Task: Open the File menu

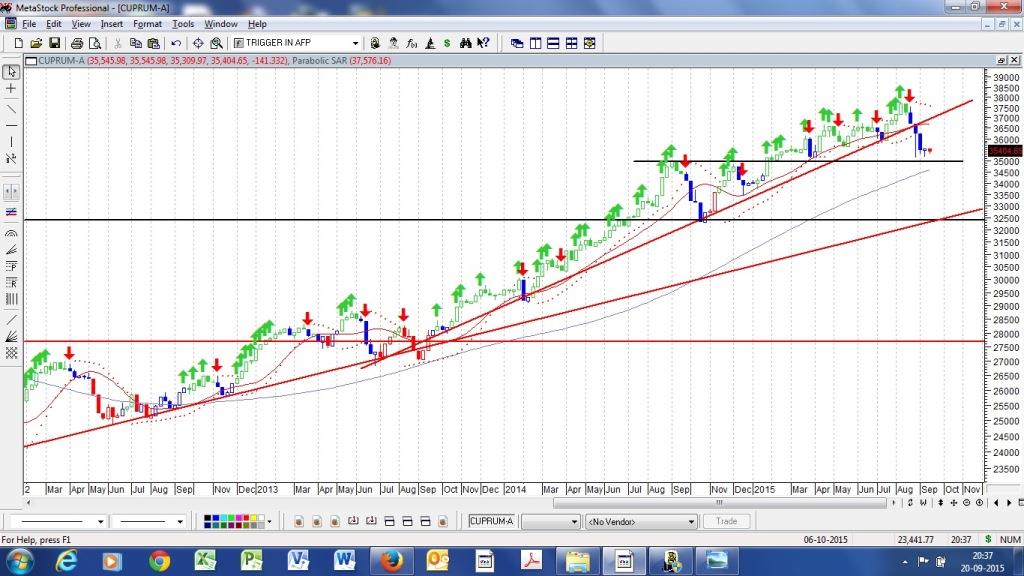Action: pos(29,24)
